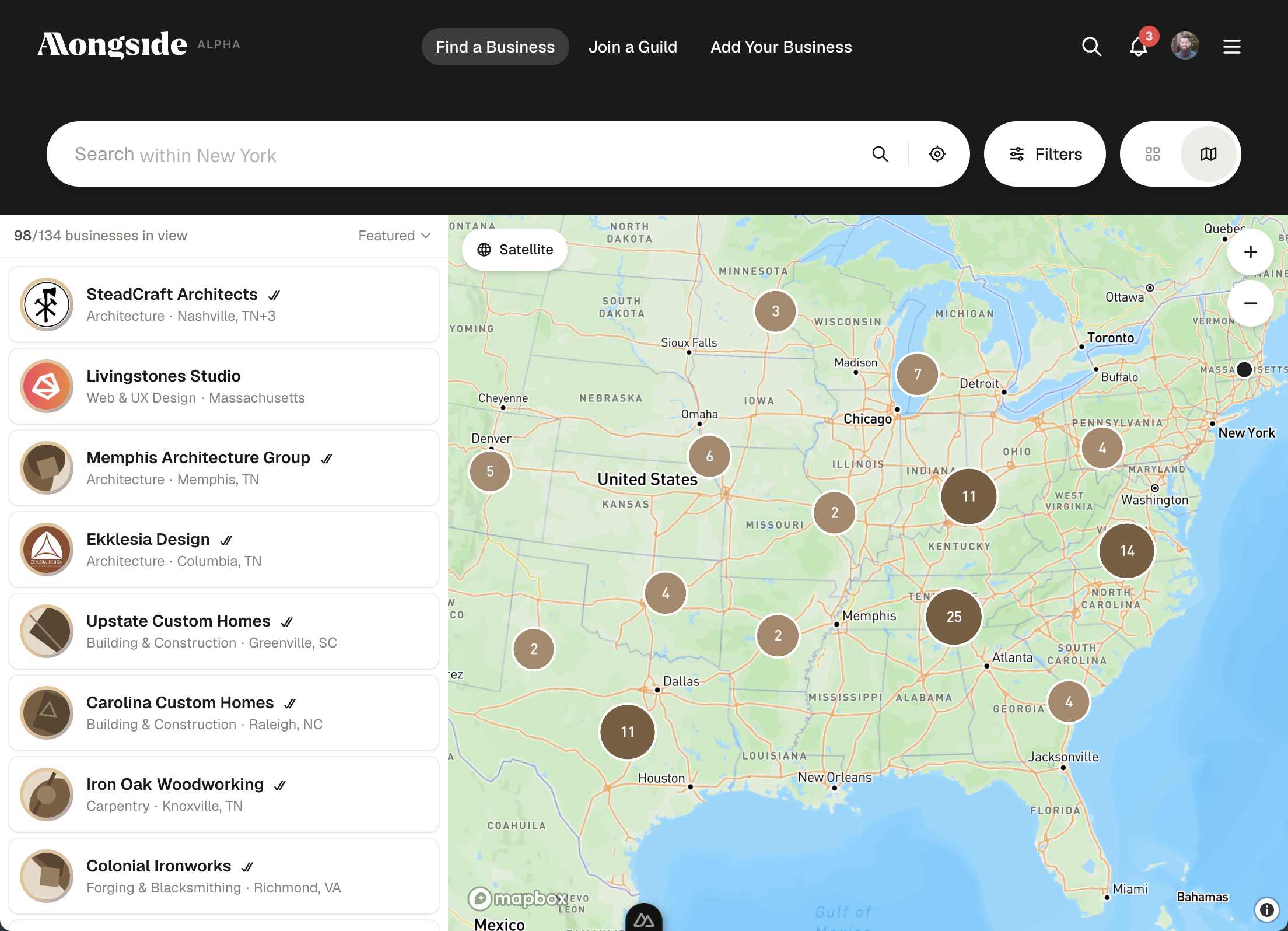Screen dimensions: 1288x931
Task: Expand the 4 cluster in Pennsylvania
Action: (1102, 448)
